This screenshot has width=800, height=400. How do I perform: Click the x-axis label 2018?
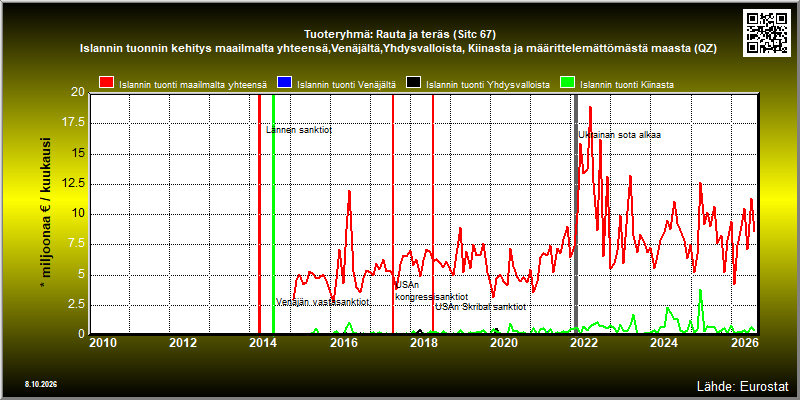(423, 342)
